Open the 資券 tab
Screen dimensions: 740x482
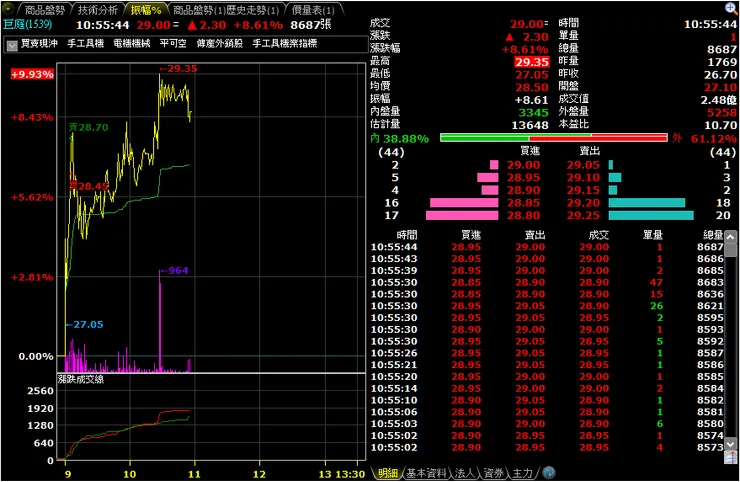[493, 473]
